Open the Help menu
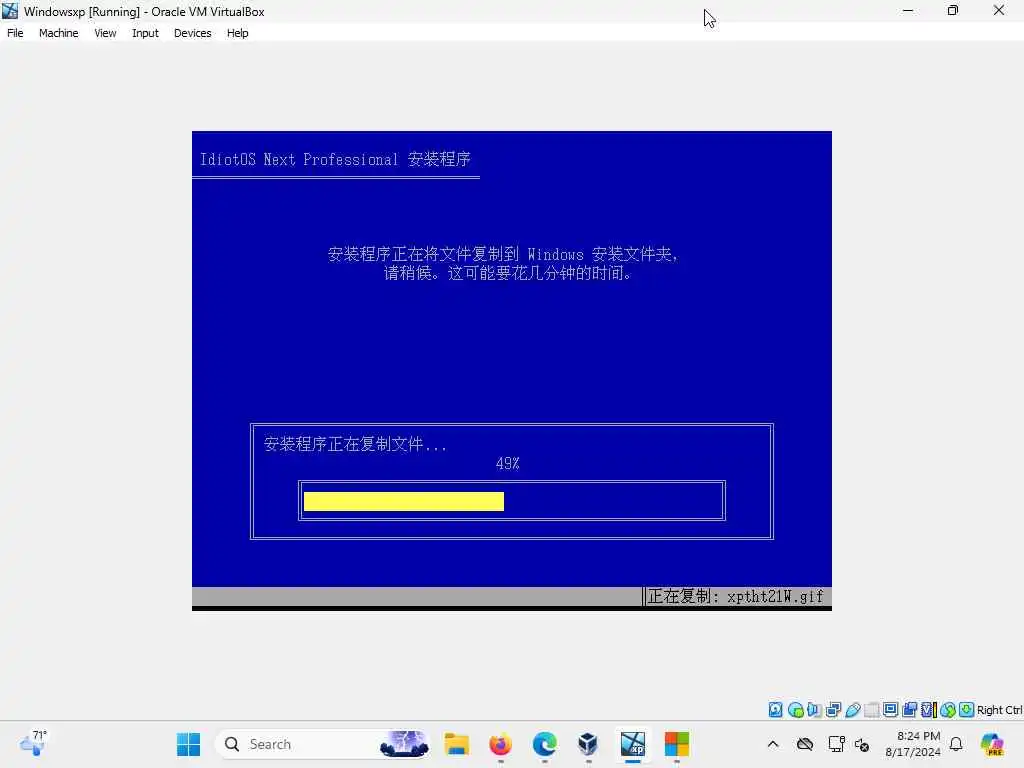Screen dimensions: 1024x768 pos(238,33)
